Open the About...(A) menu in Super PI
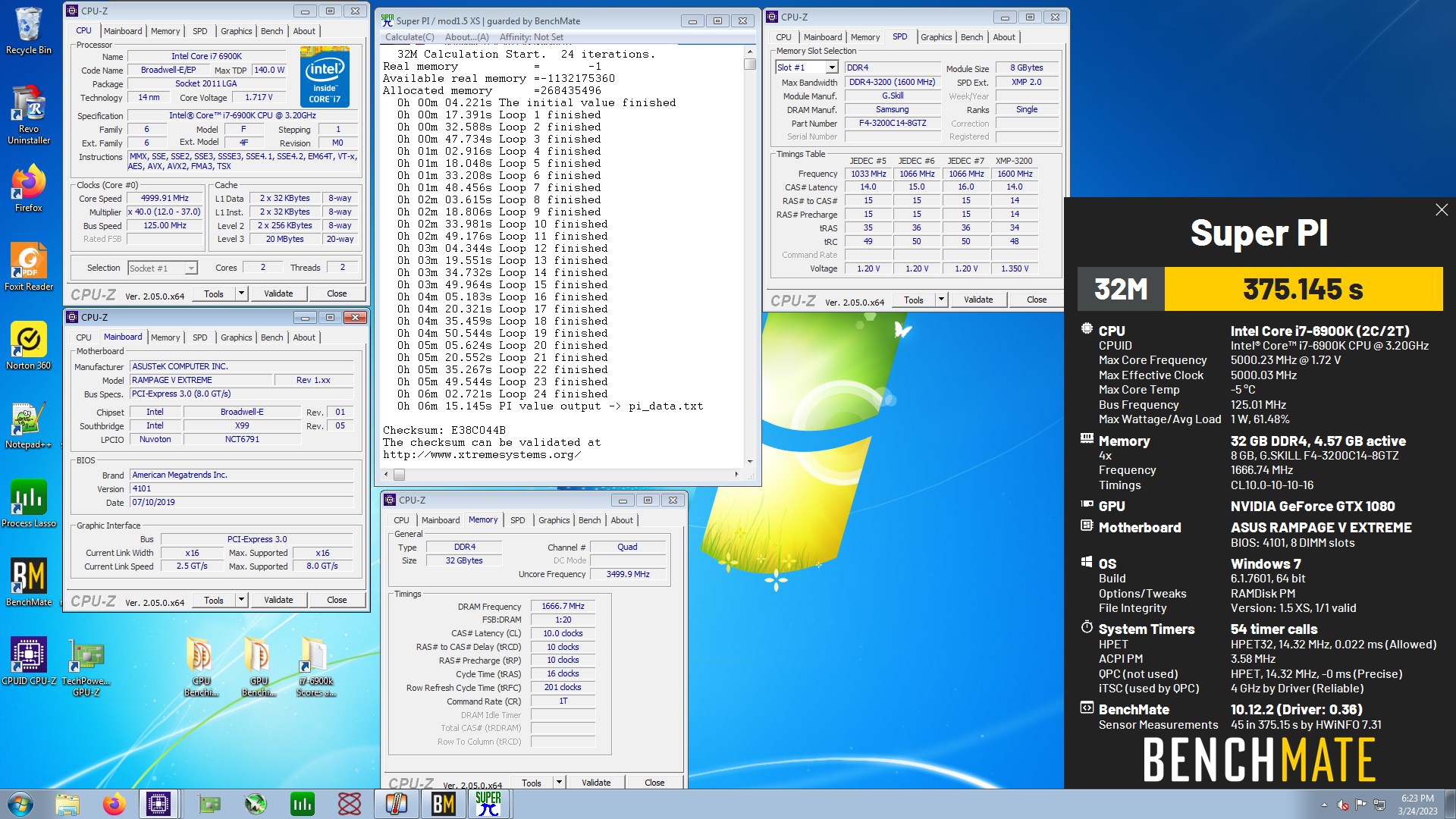 pyautogui.click(x=467, y=37)
